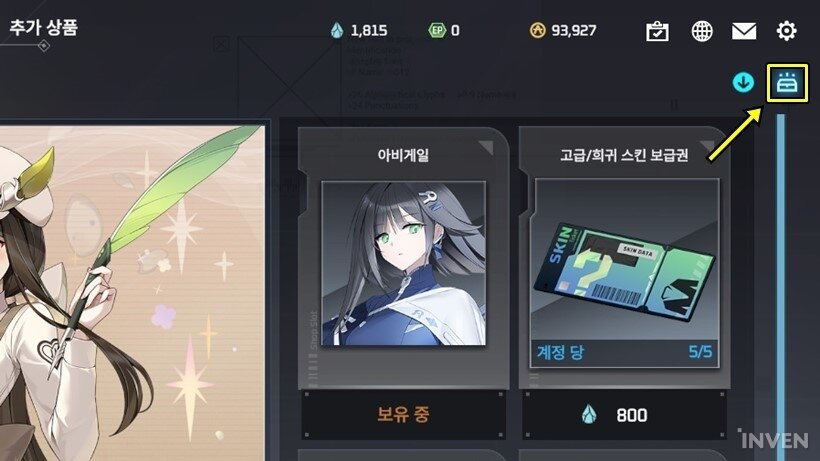Click the globe network icon
Viewport: 820px width, 461px height.
tap(702, 31)
